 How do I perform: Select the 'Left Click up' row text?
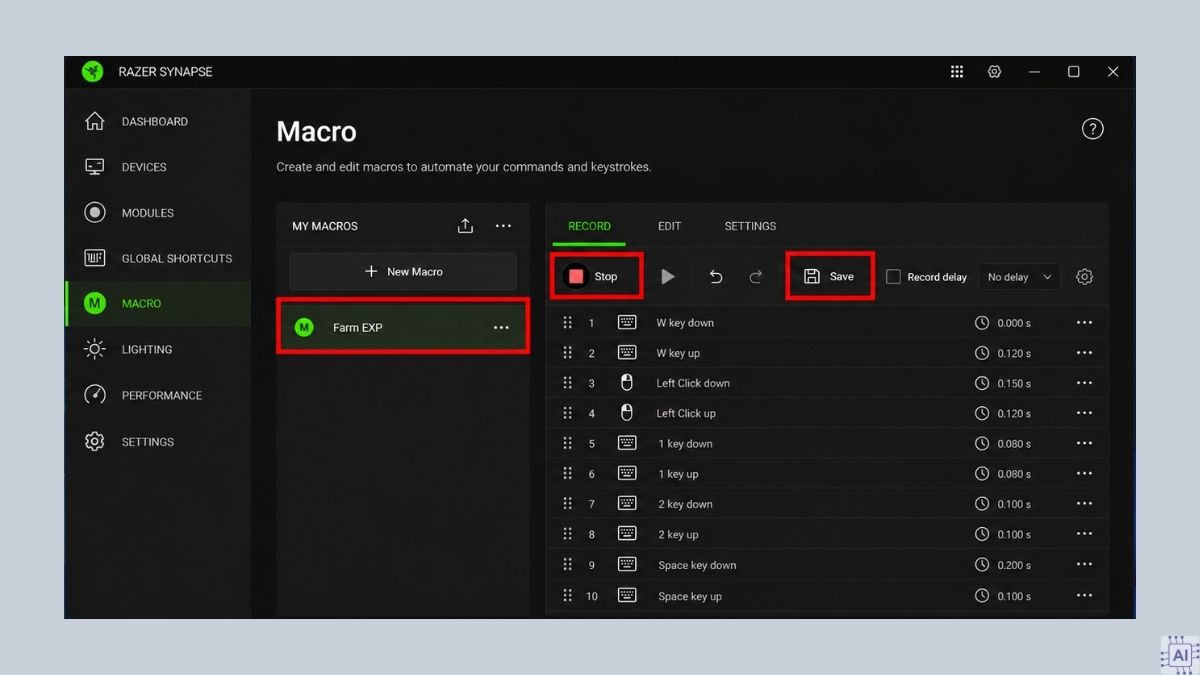tap(686, 413)
